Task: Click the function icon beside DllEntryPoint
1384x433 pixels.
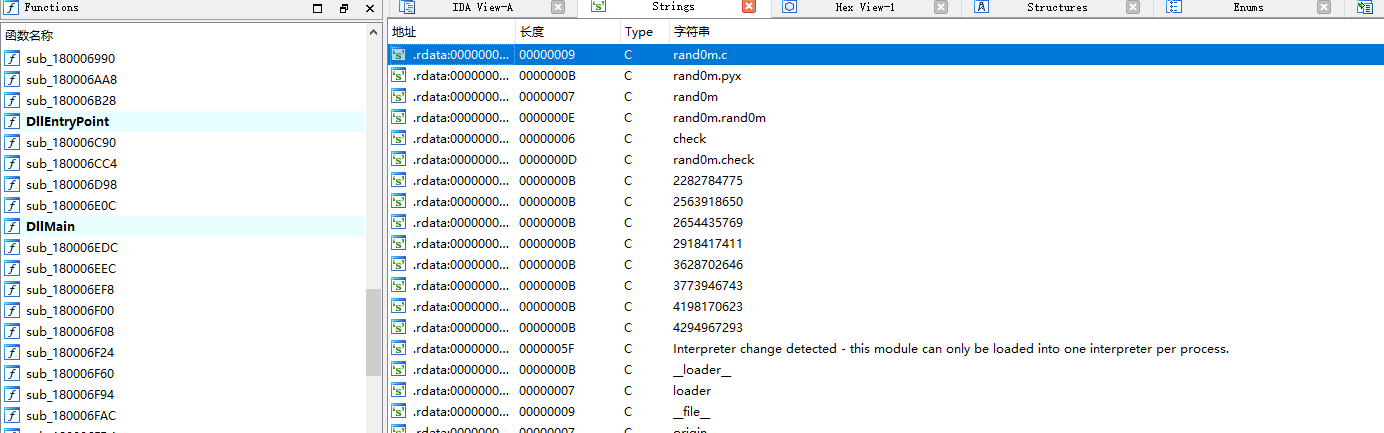Action: click(12, 122)
